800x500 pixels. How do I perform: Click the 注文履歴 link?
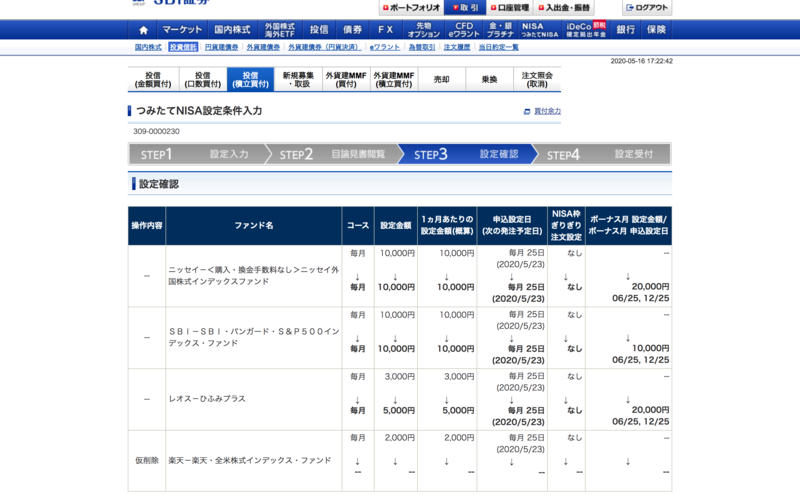457,47
